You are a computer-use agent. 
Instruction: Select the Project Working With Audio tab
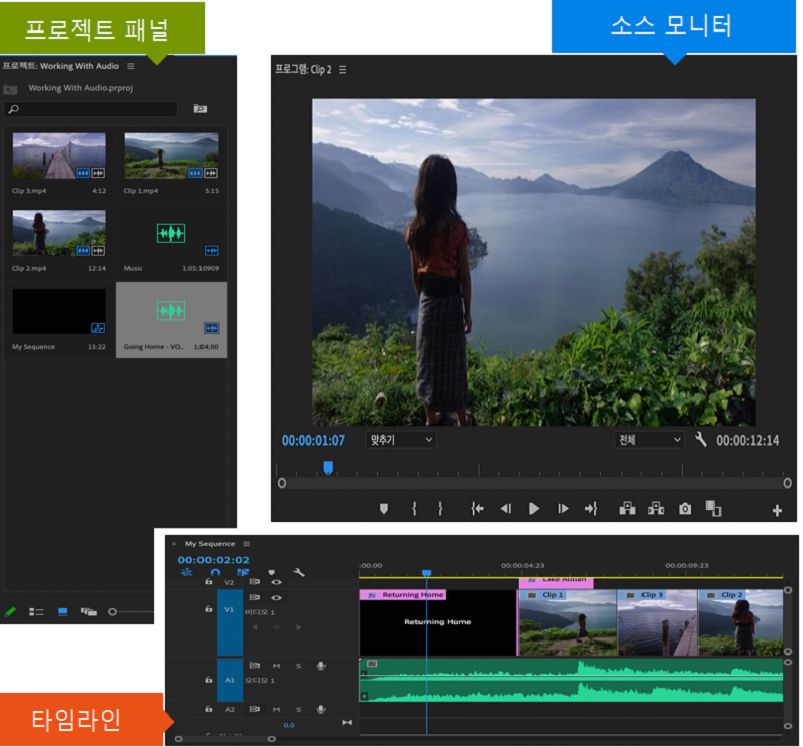coord(60,66)
